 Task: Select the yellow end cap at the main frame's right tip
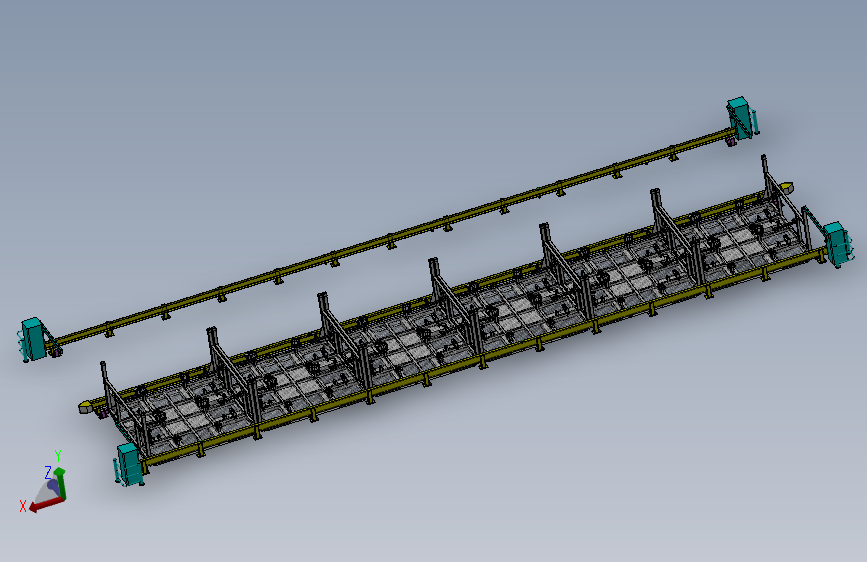click(x=786, y=187)
